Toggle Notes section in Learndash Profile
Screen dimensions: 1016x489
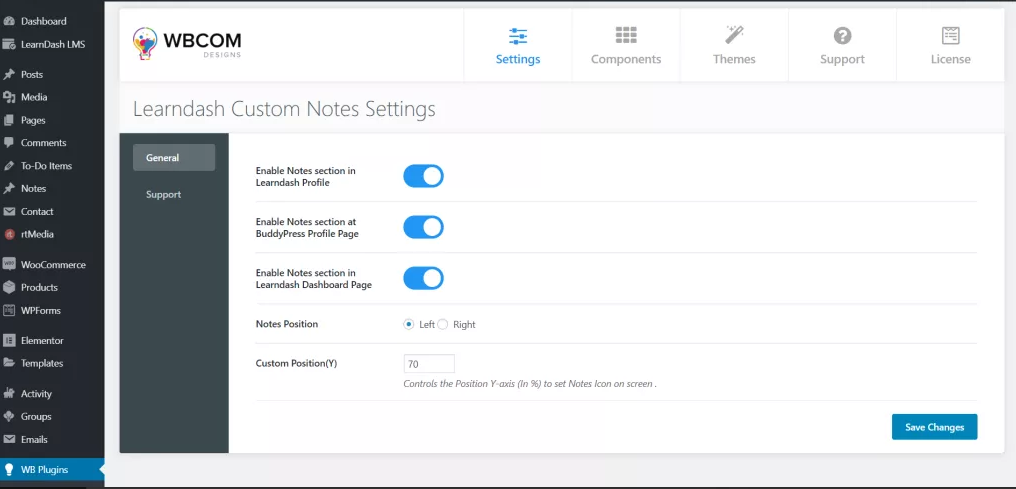click(x=423, y=176)
